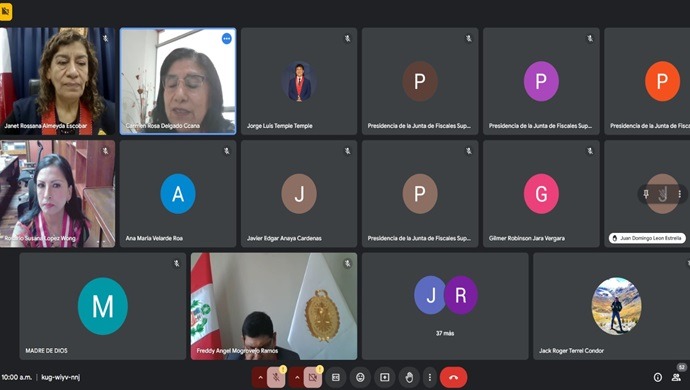The image size is (690, 390).
Task: Click the meeting code 'kug-wiyv-nnj'
Action: (61, 377)
